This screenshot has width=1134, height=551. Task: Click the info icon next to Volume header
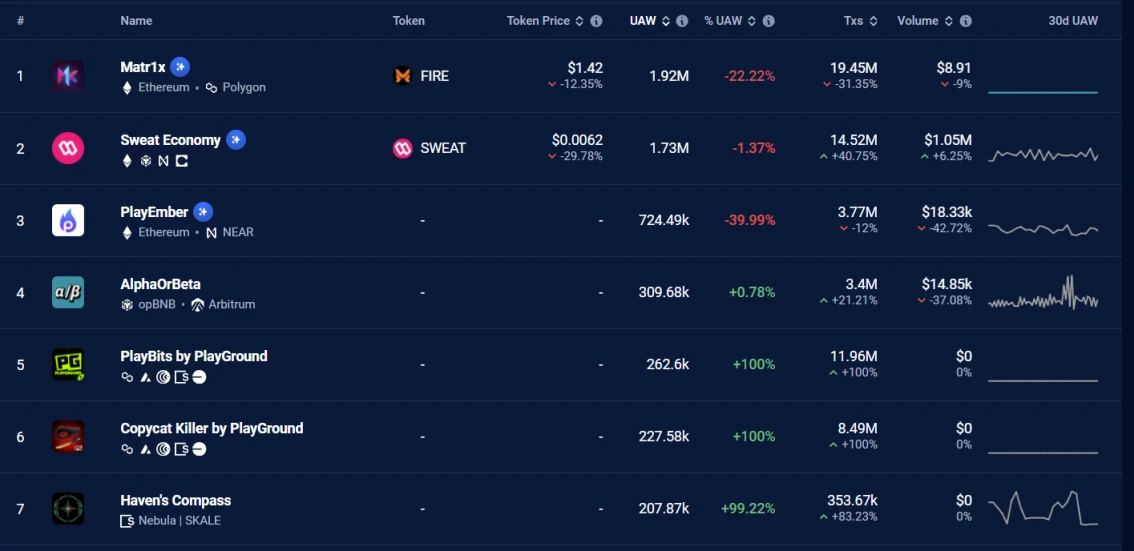coord(965,21)
